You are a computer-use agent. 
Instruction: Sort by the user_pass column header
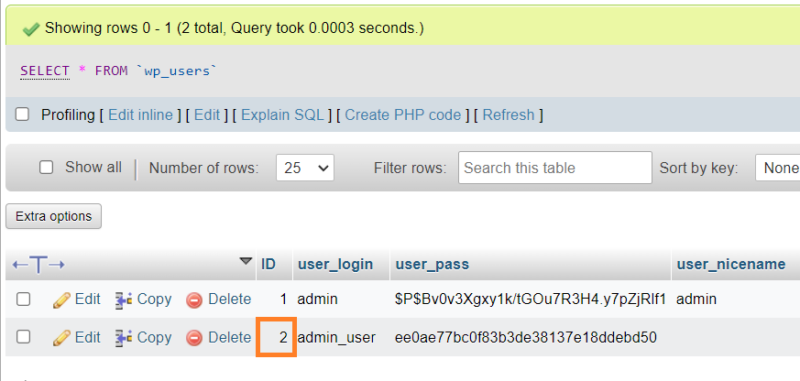click(x=432, y=264)
